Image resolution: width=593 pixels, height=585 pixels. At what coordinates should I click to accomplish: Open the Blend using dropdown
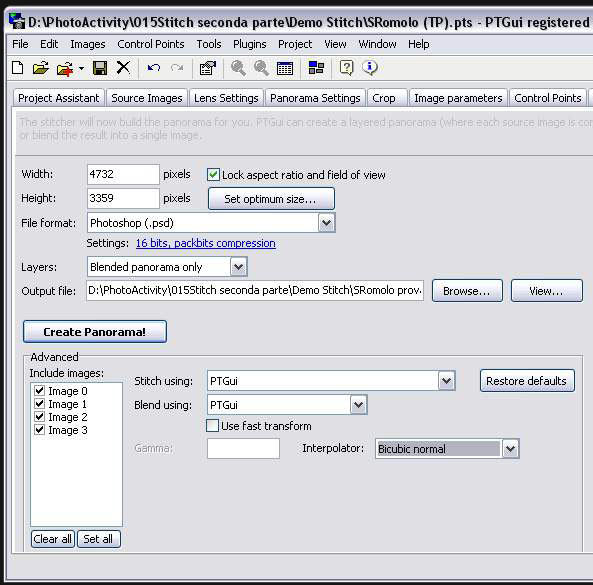pyautogui.click(x=358, y=405)
